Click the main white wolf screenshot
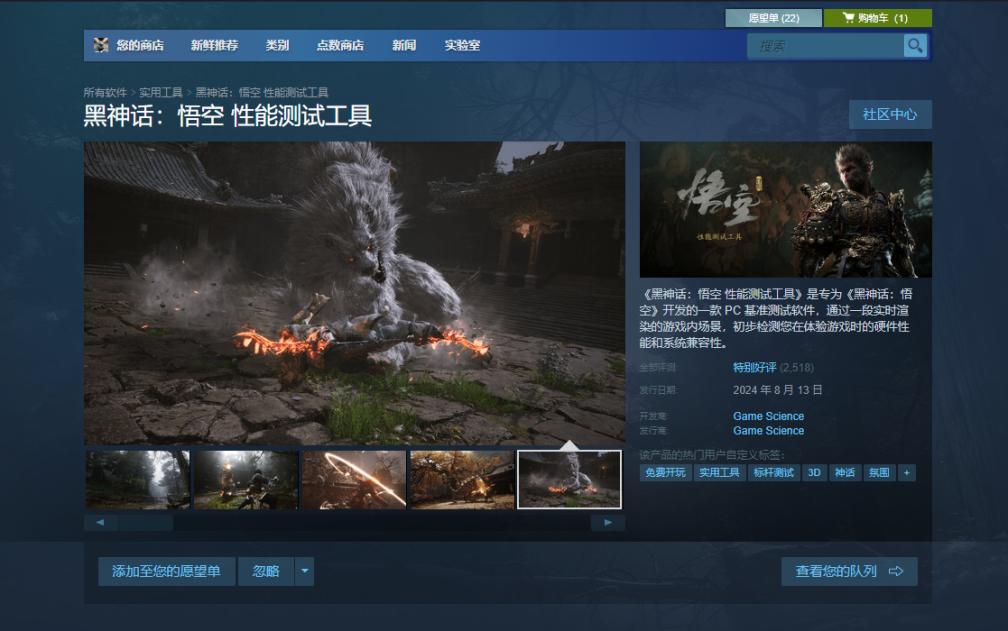Image resolution: width=1008 pixels, height=631 pixels. tap(354, 293)
